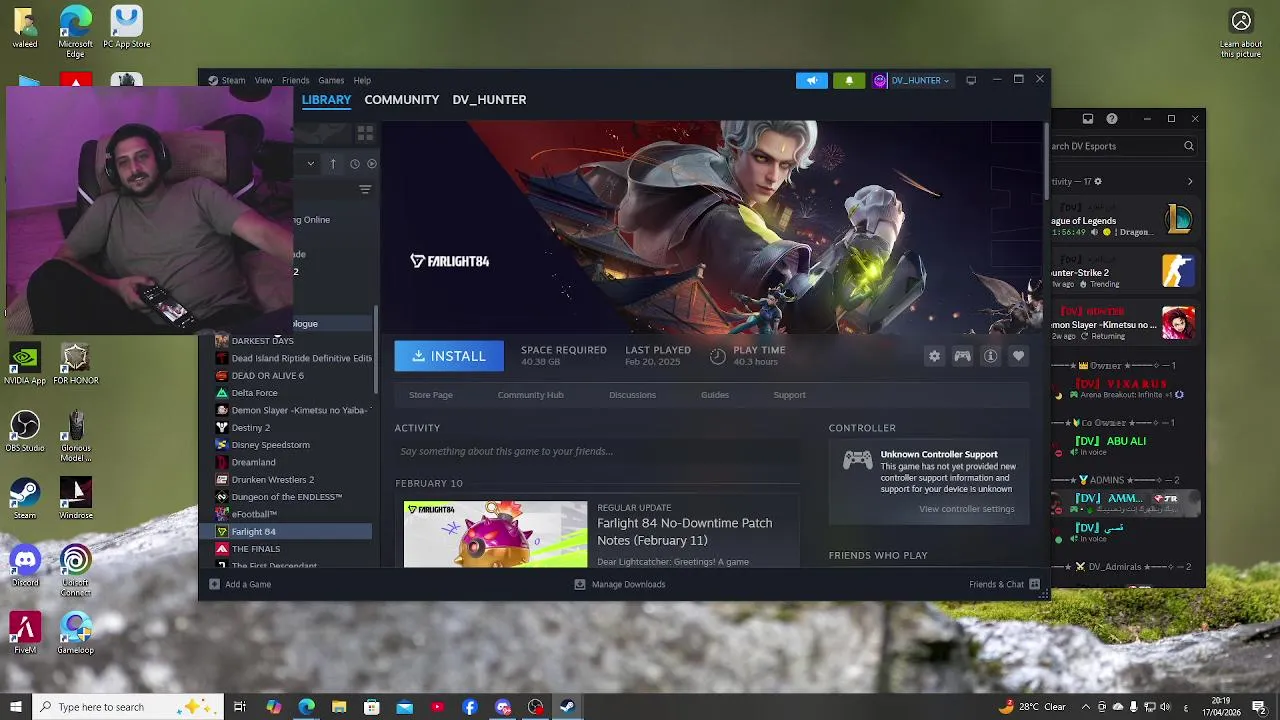Select Destiny 2 in library list
1280x720 pixels.
tap(251, 428)
